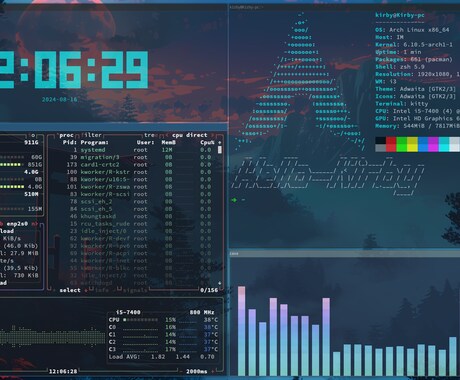Image resolution: width=460 pixels, height=380 pixels.
Task: Click the green swatch in neofetch's upper palette row
Action: click(402, 140)
